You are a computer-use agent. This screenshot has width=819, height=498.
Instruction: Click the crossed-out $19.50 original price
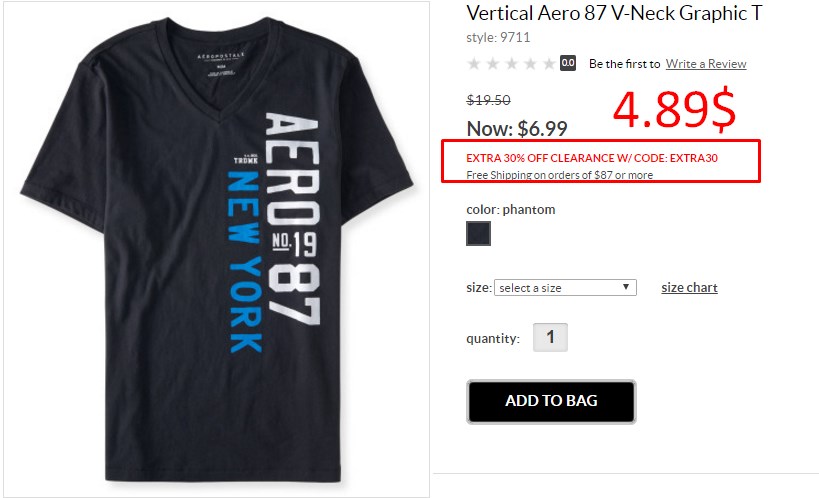click(488, 100)
